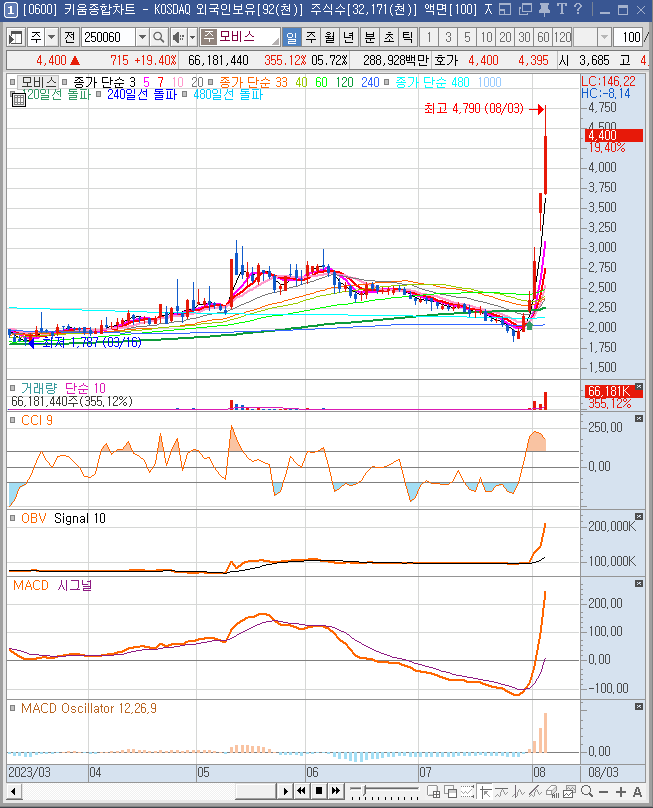The image size is (653, 808).
Task: Click the magnifier zoom icon at bottom
Action: coord(587,792)
